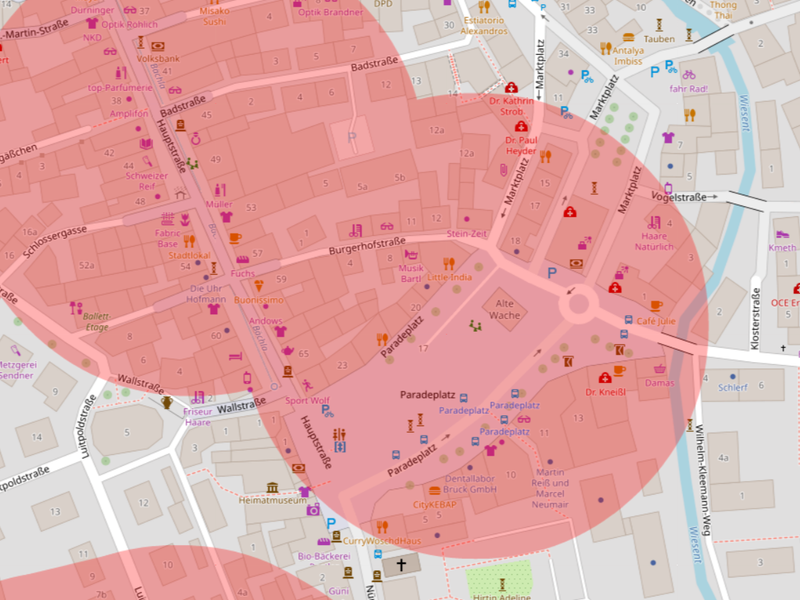Click the church cross icon near Bio-Bäckerei

click(x=401, y=565)
